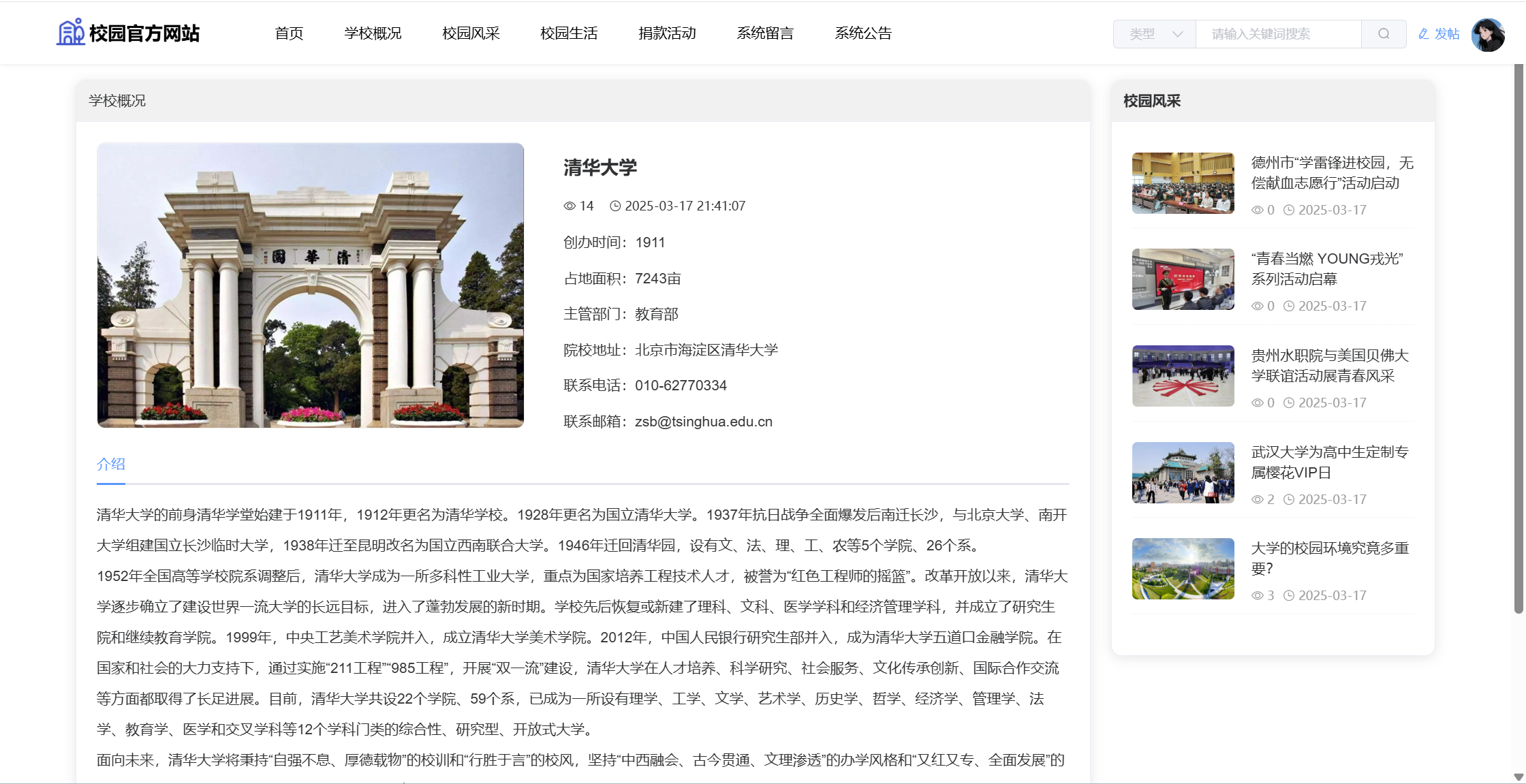Click the campus site logo icon
1526x784 pixels.
coord(70,33)
